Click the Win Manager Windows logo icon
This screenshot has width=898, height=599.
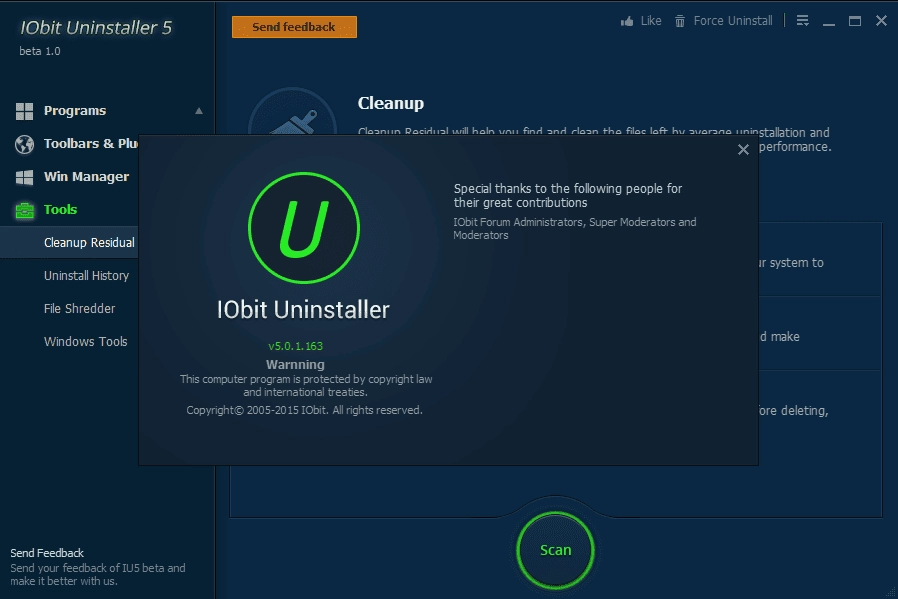[x=24, y=178]
